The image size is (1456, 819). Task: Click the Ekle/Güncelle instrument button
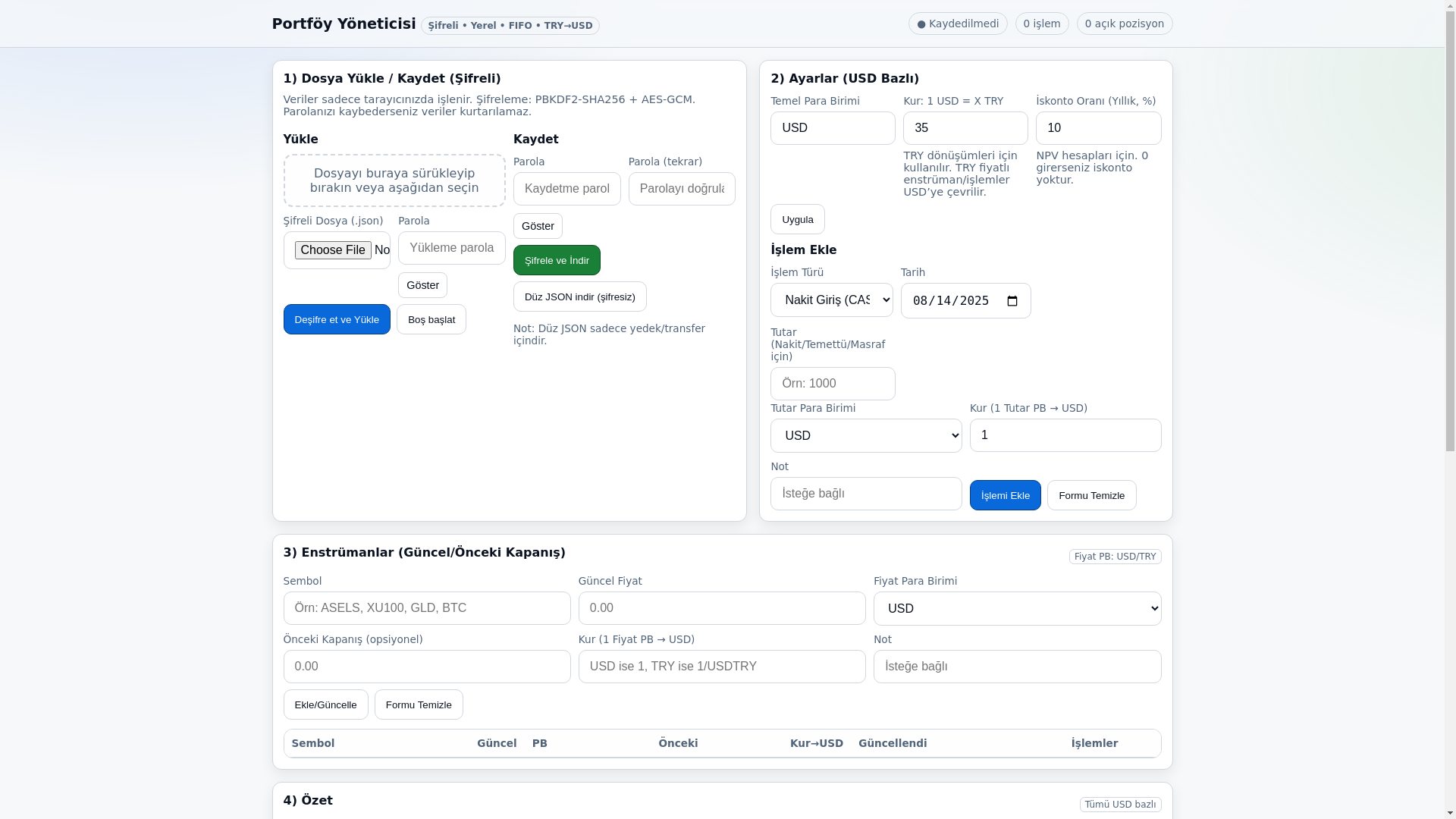(x=325, y=704)
